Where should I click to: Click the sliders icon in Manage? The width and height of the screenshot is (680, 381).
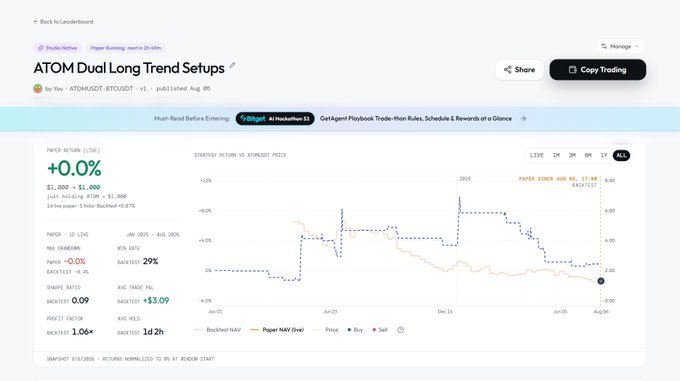click(x=604, y=46)
